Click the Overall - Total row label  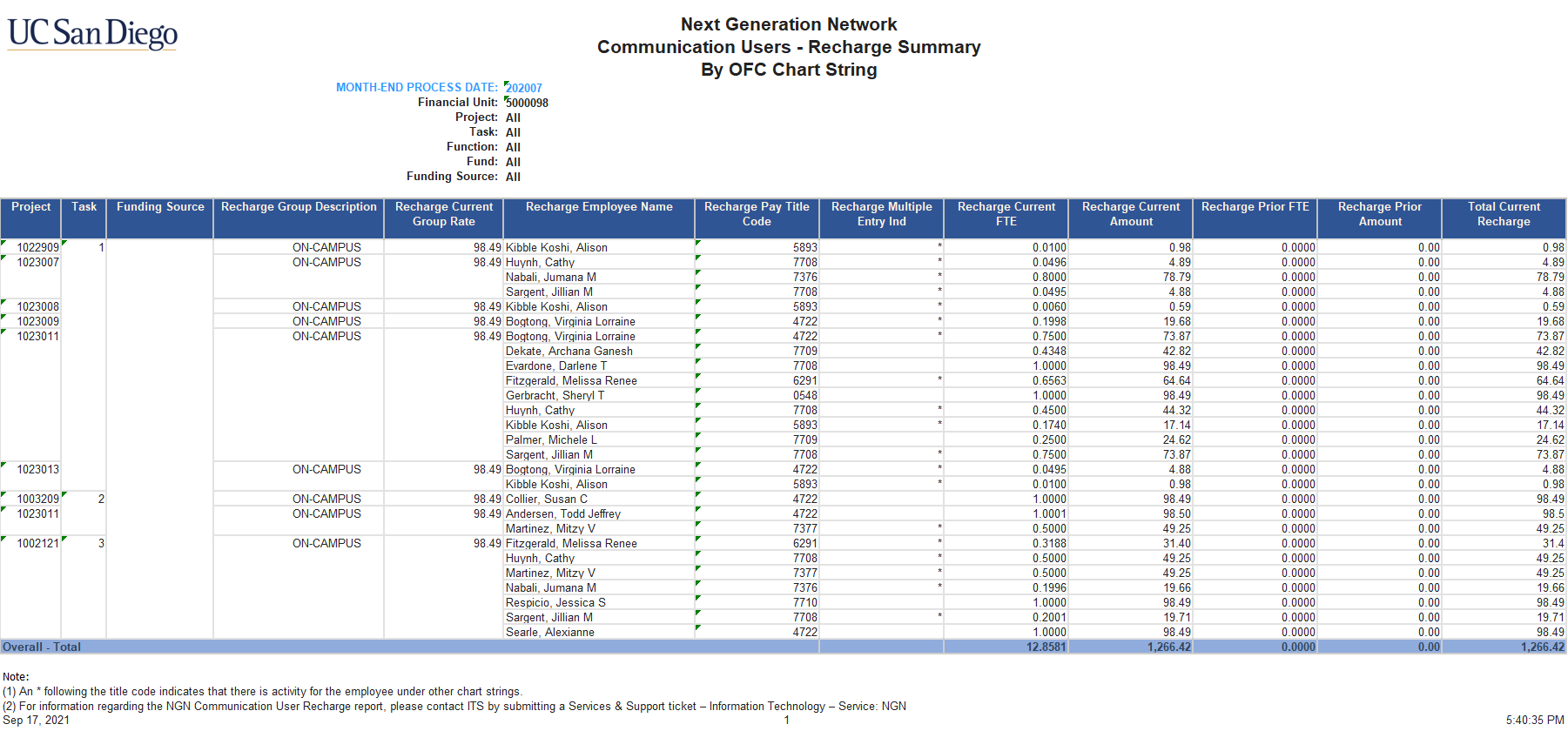pyautogui.click(x=42, y=647)
